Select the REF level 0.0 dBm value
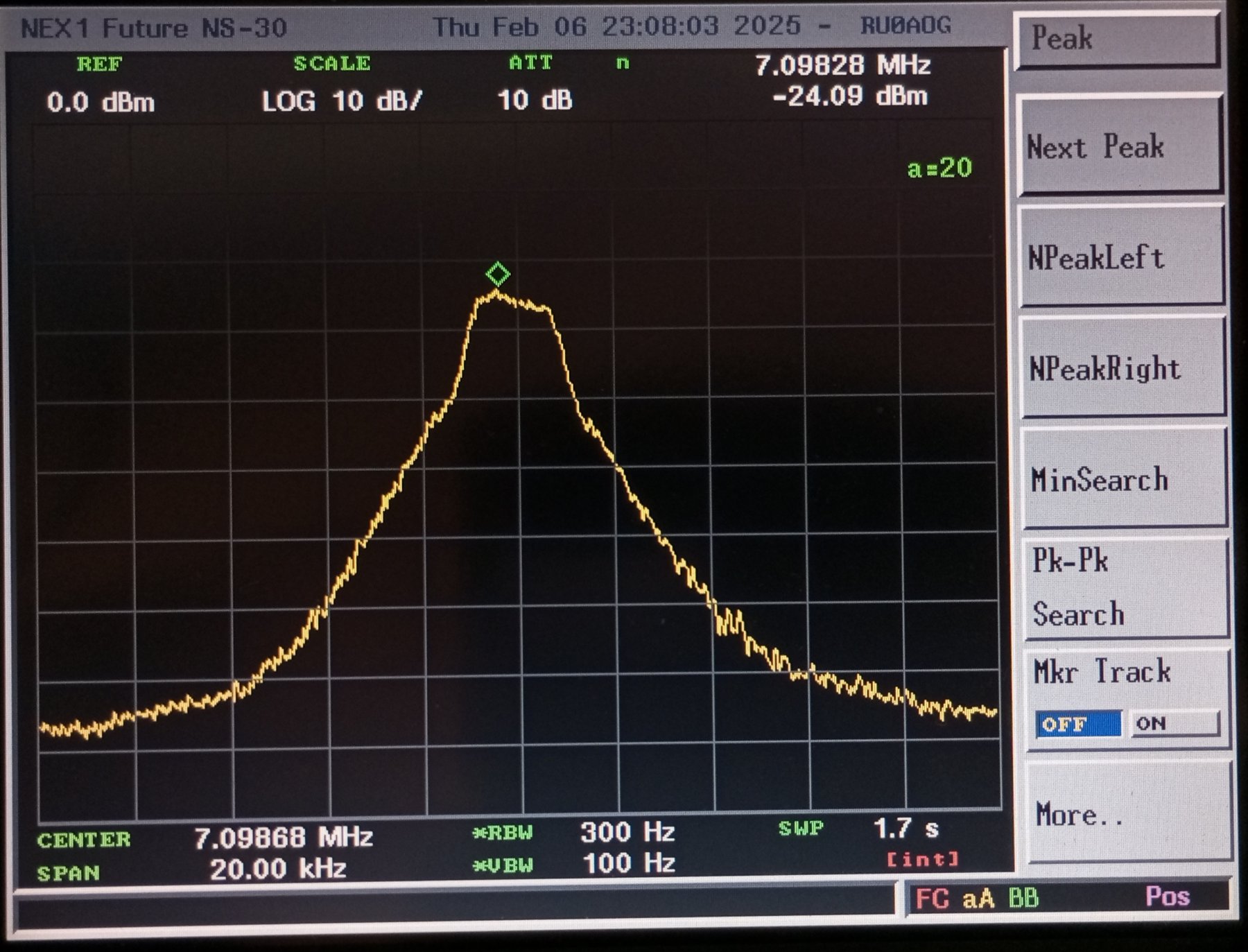 pos(101,103)
